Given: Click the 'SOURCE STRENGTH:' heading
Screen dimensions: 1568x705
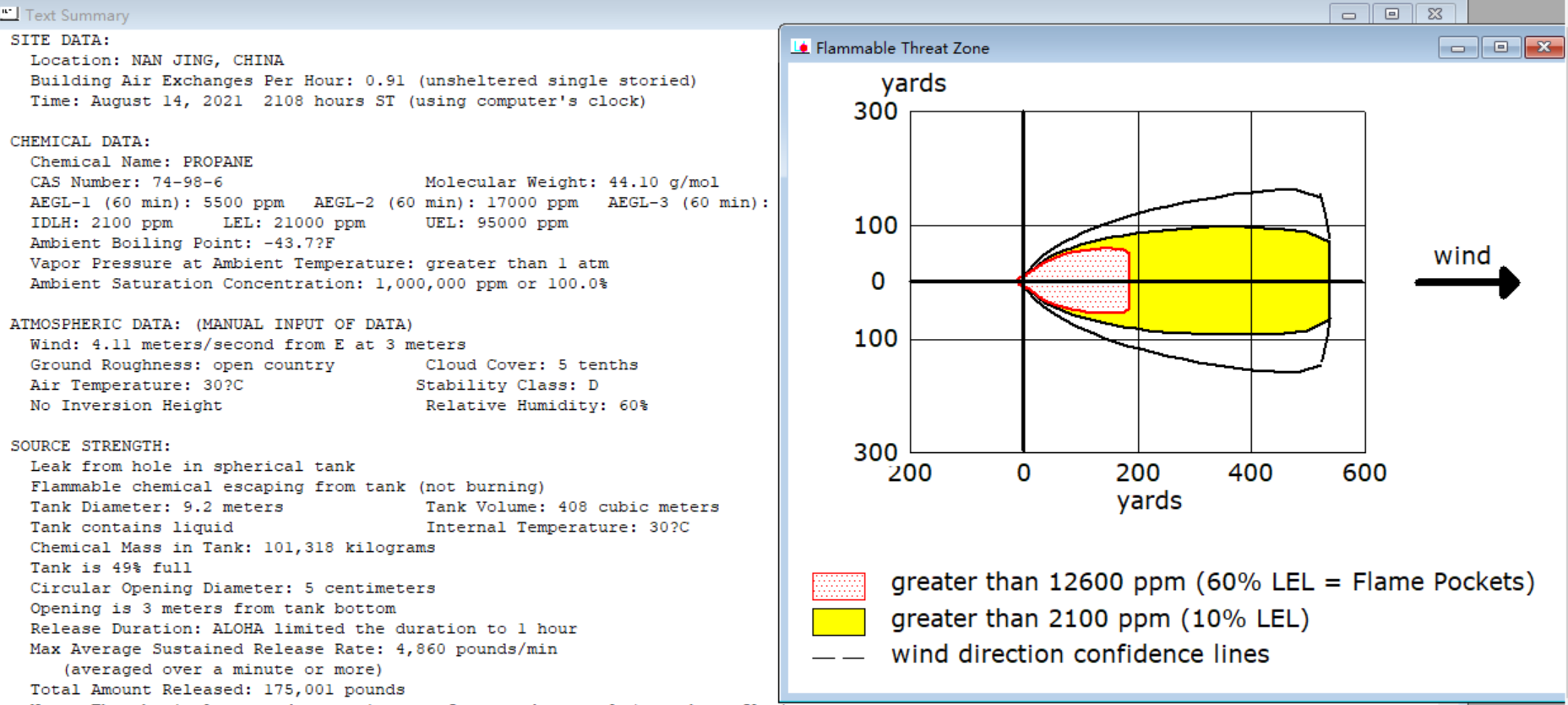Looking at the screenshot, I should 90,445.
